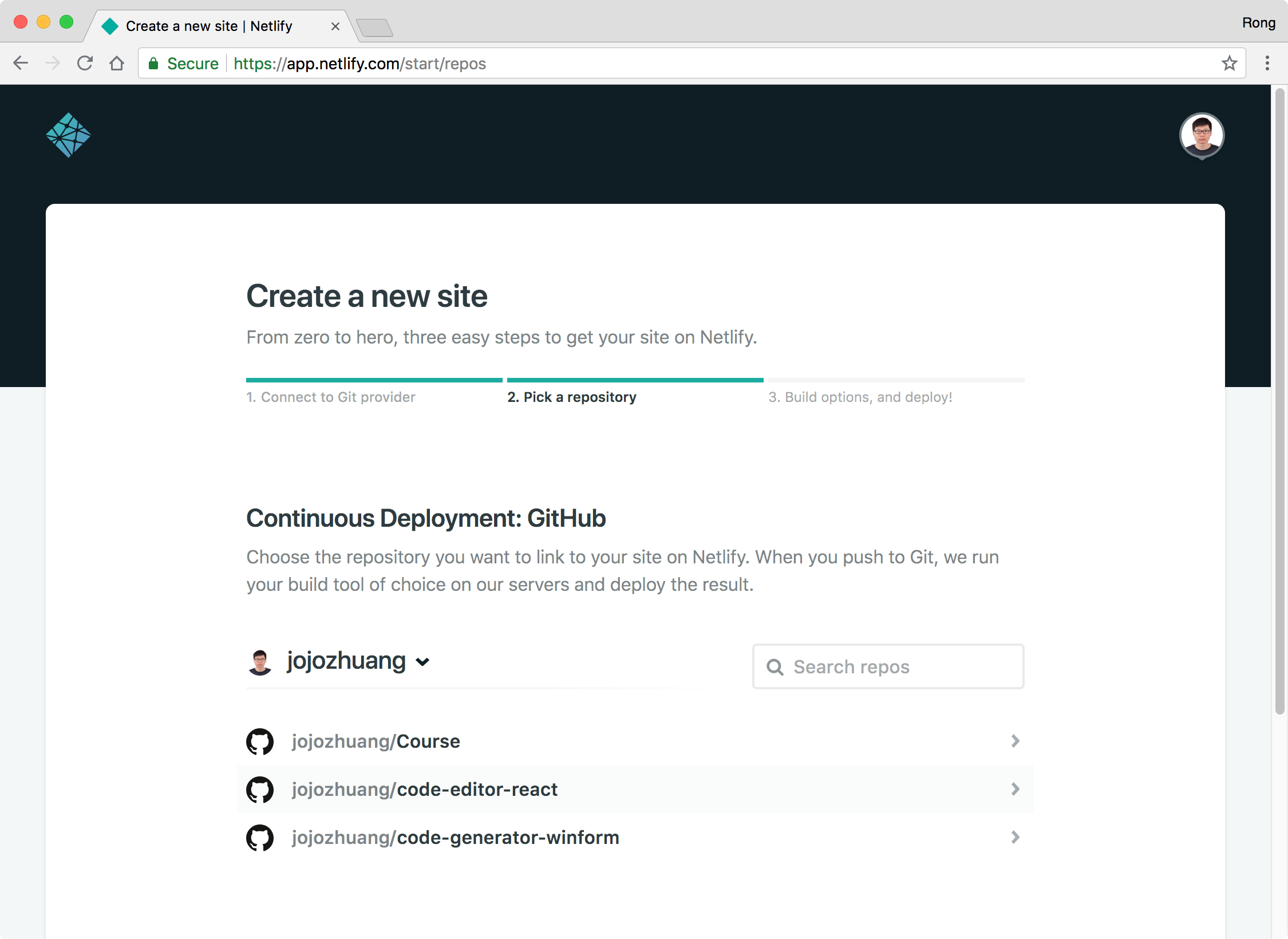Select the jojozhuang/code-editor-react repository
This screenshot has height=939, width=1288.
click(x=635, y=790)
